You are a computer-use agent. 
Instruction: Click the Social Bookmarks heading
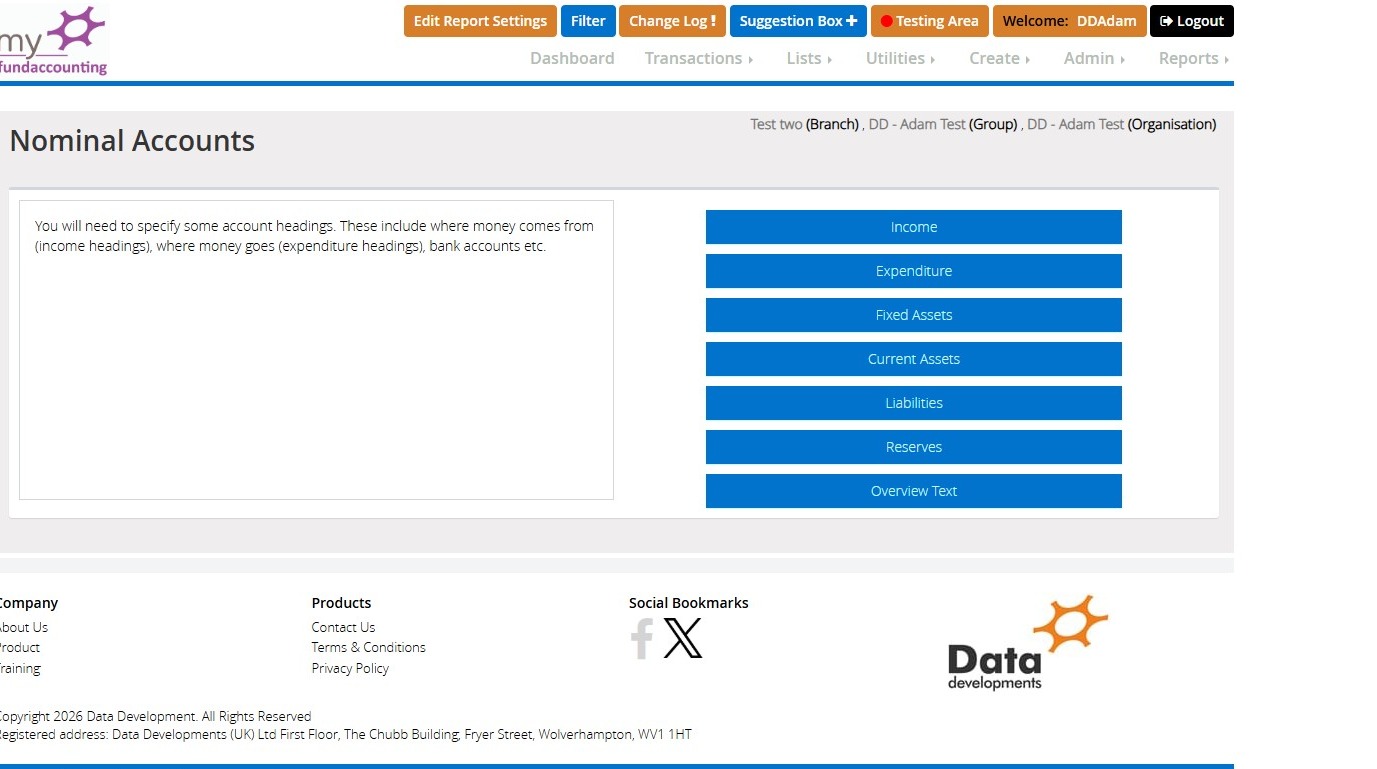(x=688, y=603)
